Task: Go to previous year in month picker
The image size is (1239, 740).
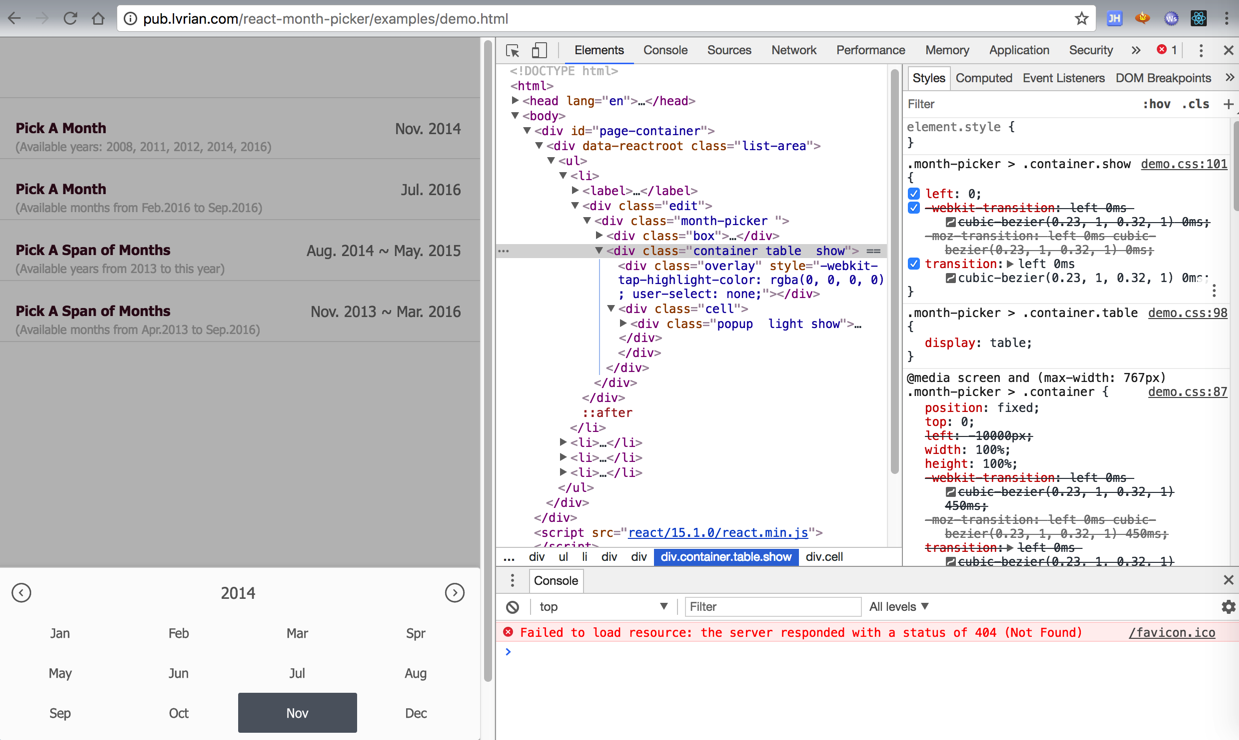Action: pos(21,593)
